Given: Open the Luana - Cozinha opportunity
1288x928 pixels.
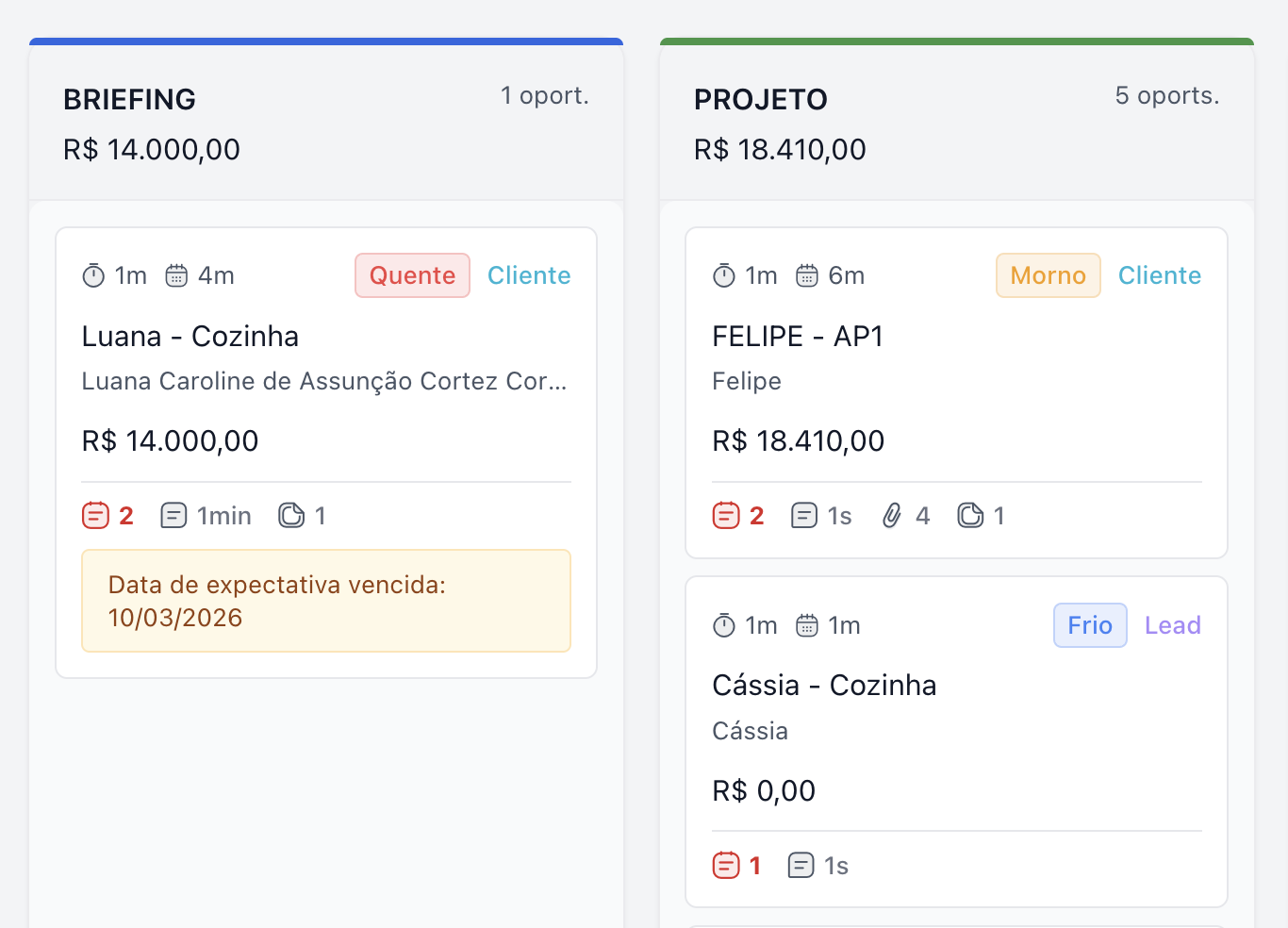Looking at the screenshot, I should [190, 337].
